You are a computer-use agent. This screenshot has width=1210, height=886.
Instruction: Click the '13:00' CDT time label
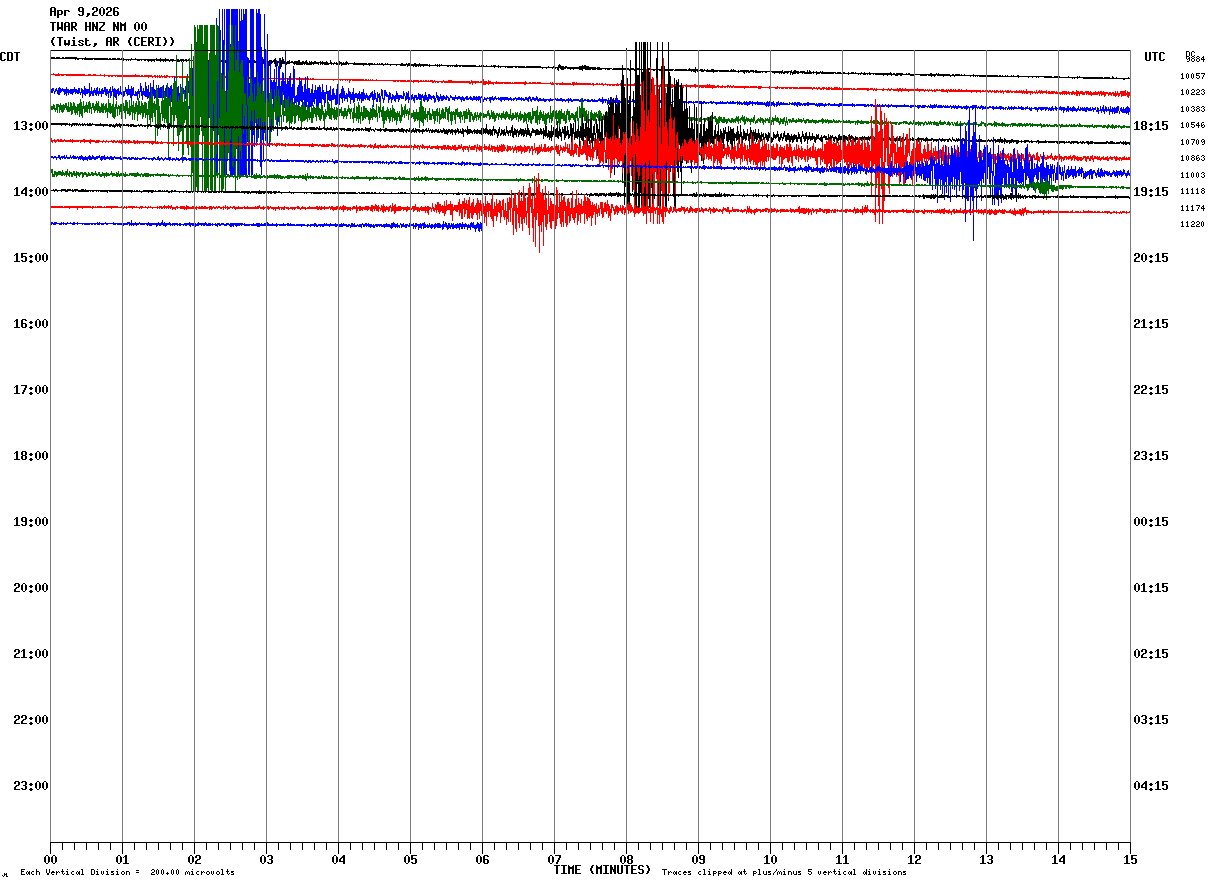click(31, 125)
